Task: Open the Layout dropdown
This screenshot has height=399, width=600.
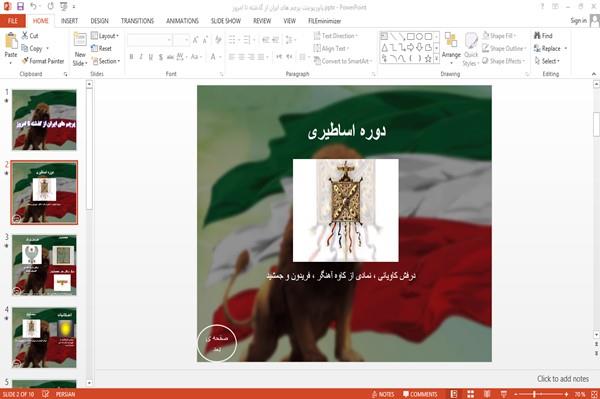Action: 105,36
